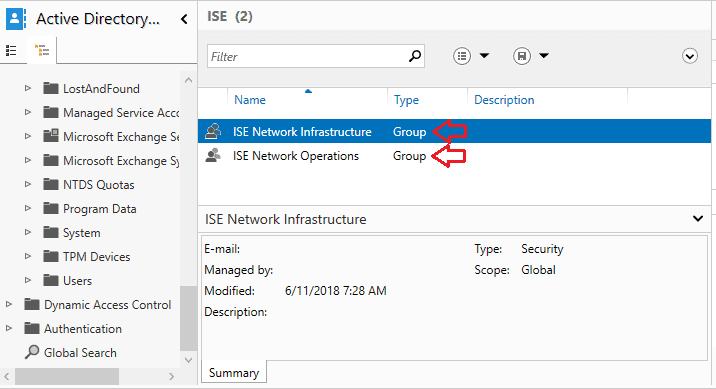Select the TPM Devices folder icon
The image size is (716, 389).
(51, 256)
